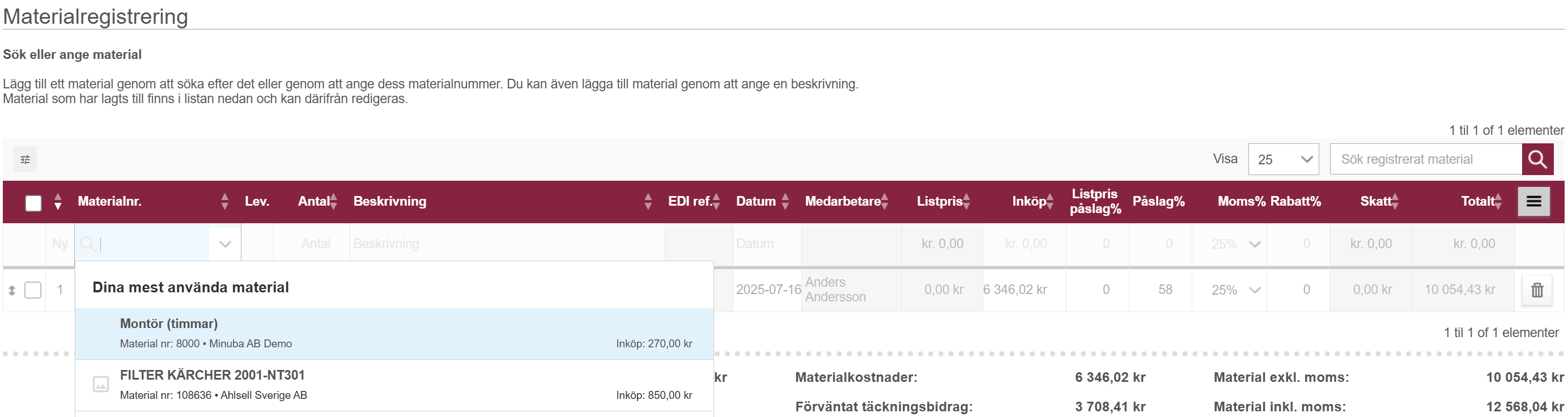Click row 1 Skatt 0,00 kr

click(x=1372, y=290)
